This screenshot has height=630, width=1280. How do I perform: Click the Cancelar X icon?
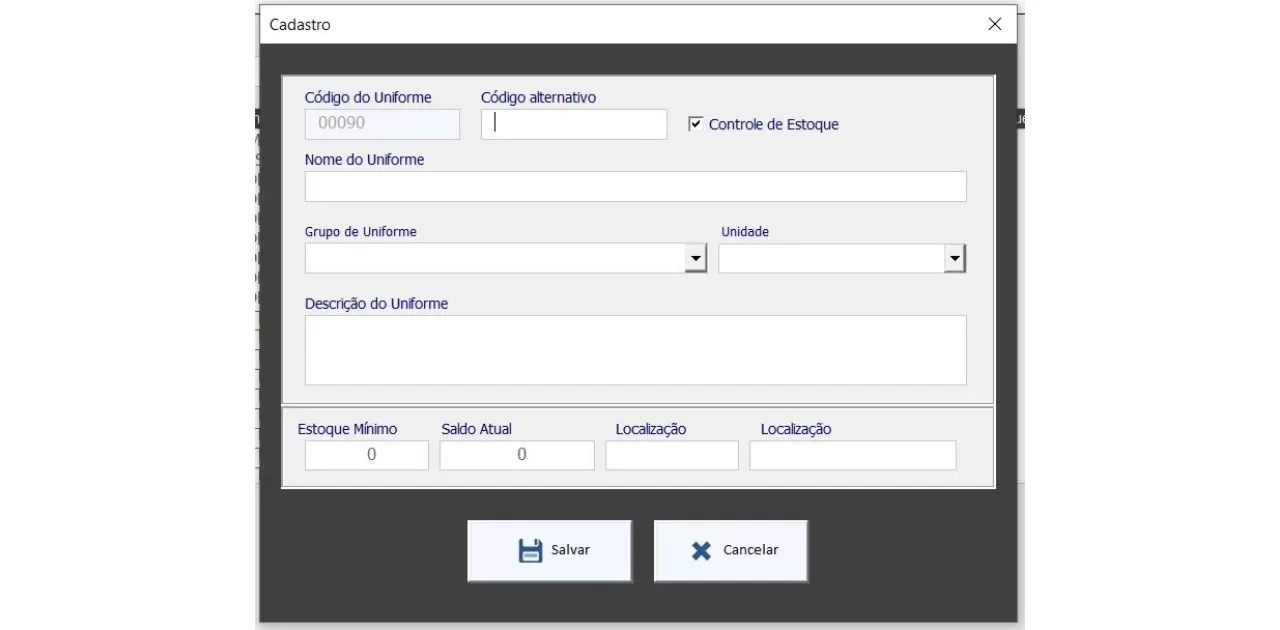[x=701, y=551]
